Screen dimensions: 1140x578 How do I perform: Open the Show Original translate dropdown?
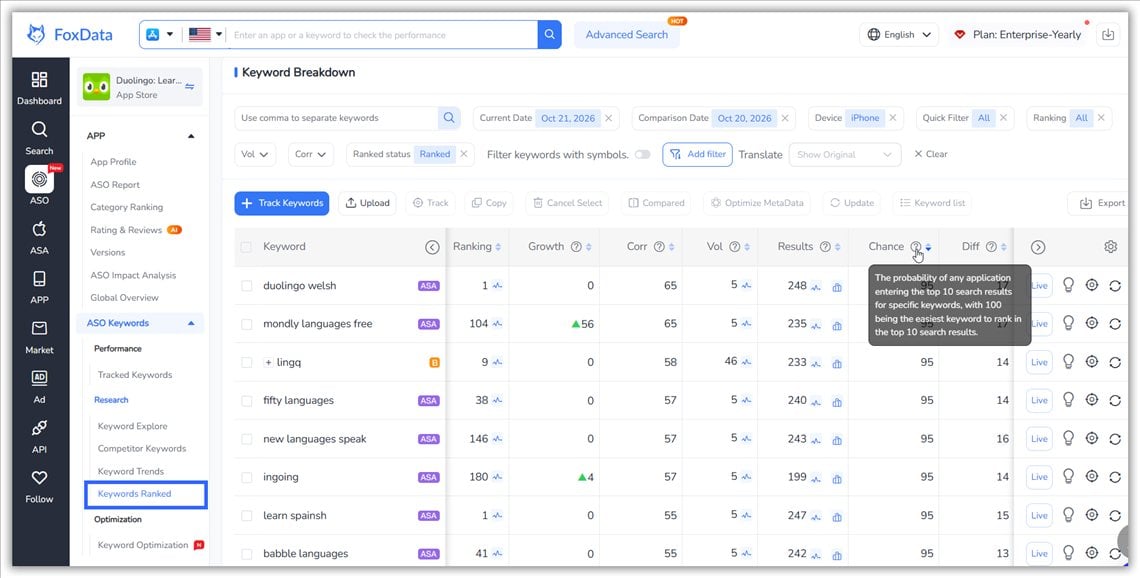coord(845,154)
